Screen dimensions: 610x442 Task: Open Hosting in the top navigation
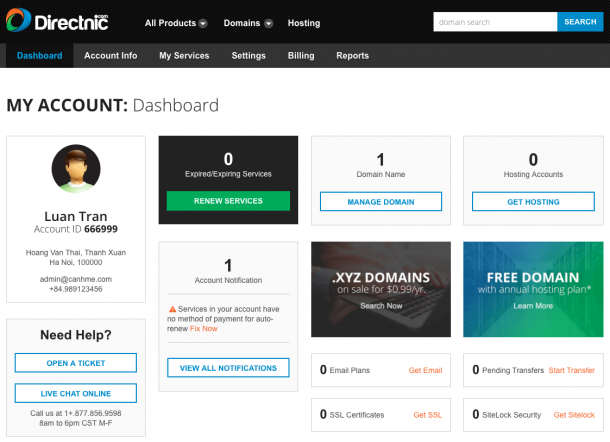point(304,23)
